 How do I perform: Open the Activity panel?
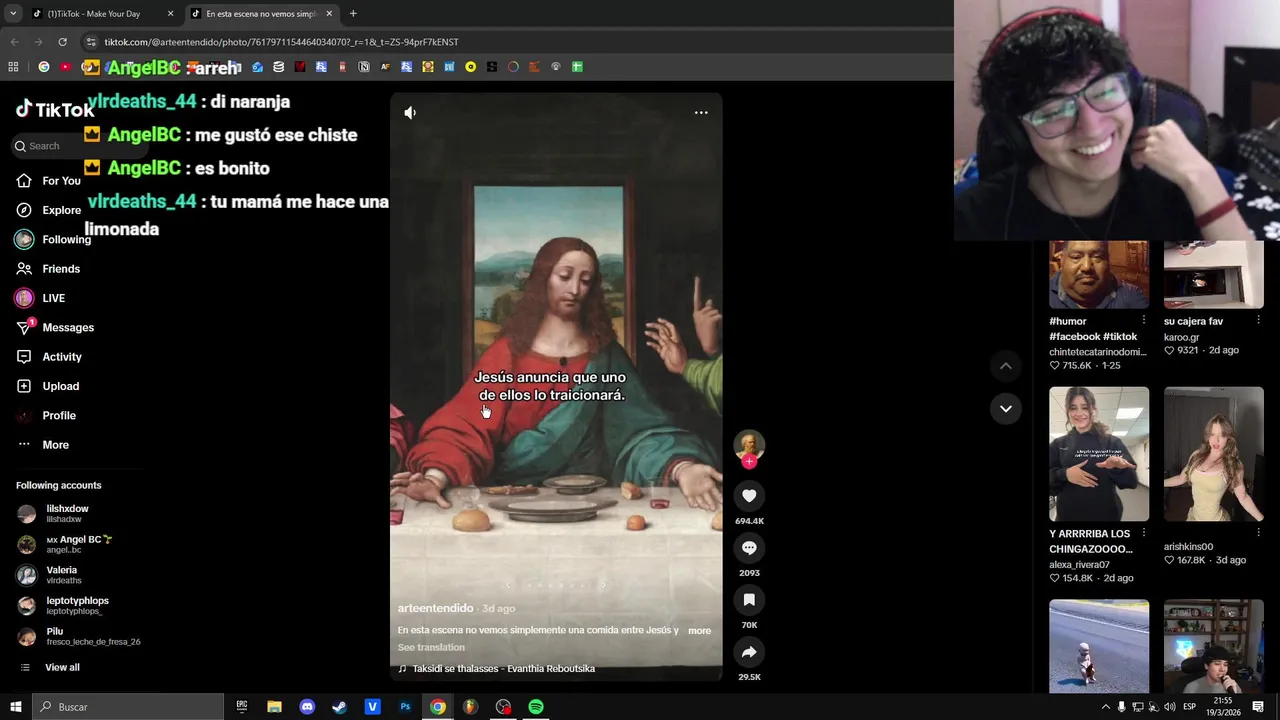[x=49, y=357]
